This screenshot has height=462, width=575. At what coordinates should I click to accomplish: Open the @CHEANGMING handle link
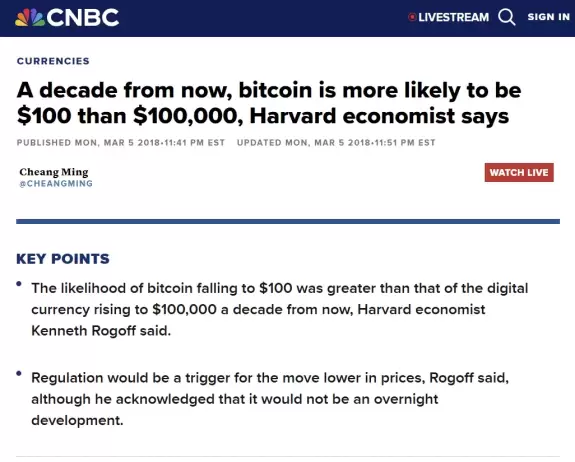click(56, 183)
